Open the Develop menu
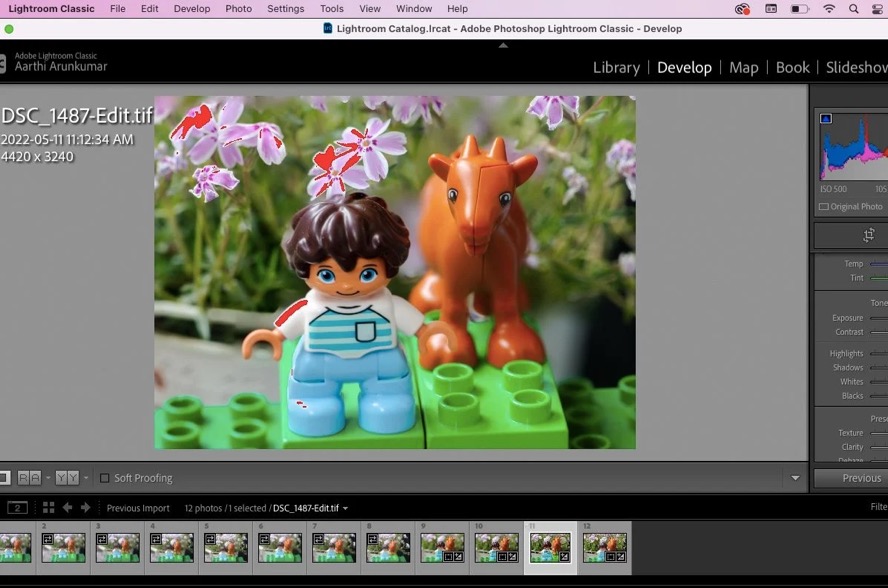The image size is (888, 588). coord(192,8)
